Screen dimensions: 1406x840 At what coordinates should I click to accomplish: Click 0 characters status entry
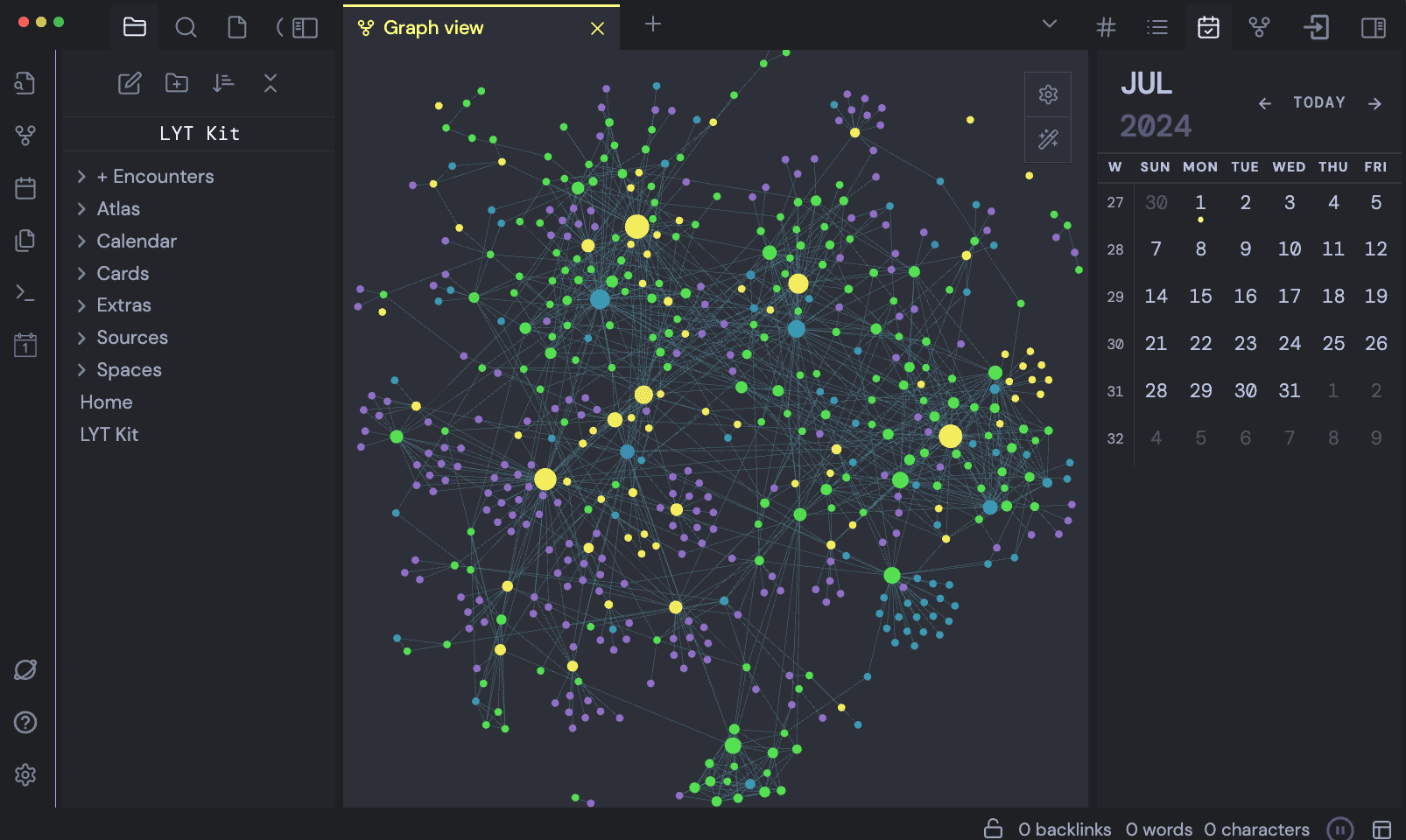pyautogui.click(x=1256, y=829)
